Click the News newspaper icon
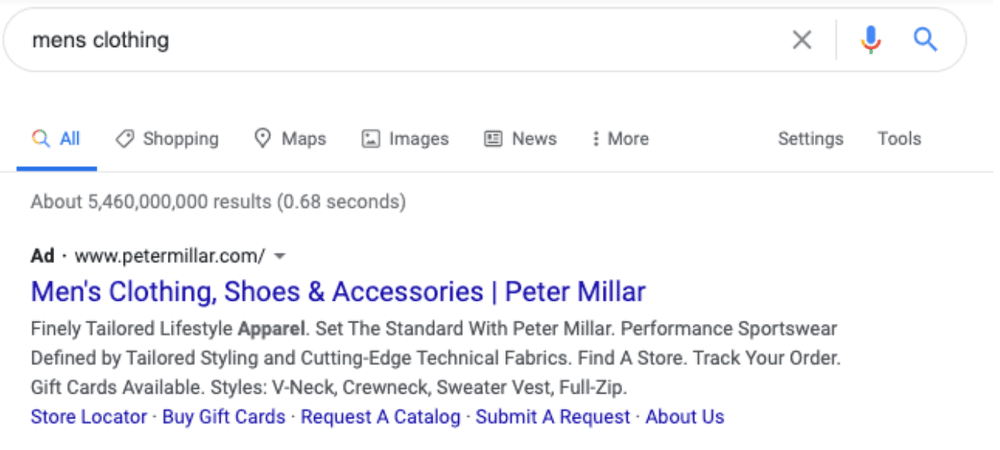 [493, 138]
